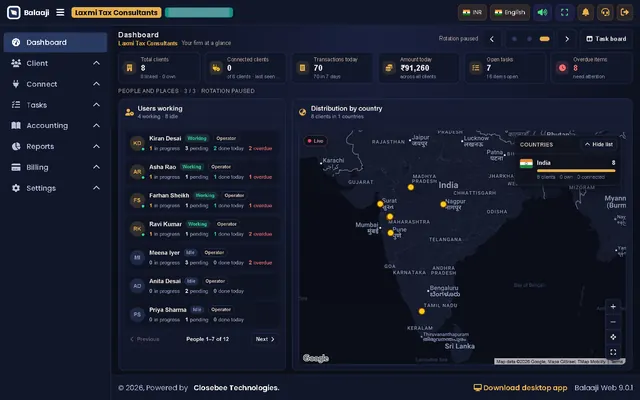Expand the Accounting chevron
The height and width of the screenshot is (400, 640).
pyautogui.click(x=96, y=125)
